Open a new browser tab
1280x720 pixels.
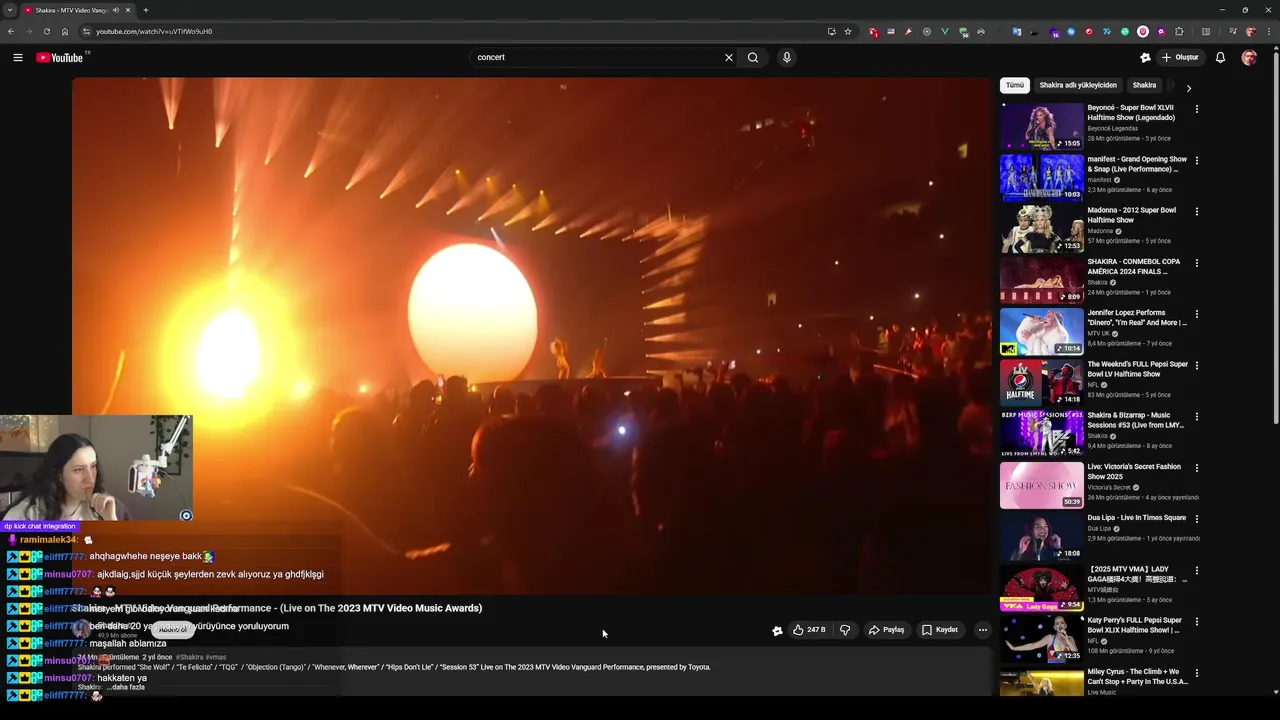[145, 10]
